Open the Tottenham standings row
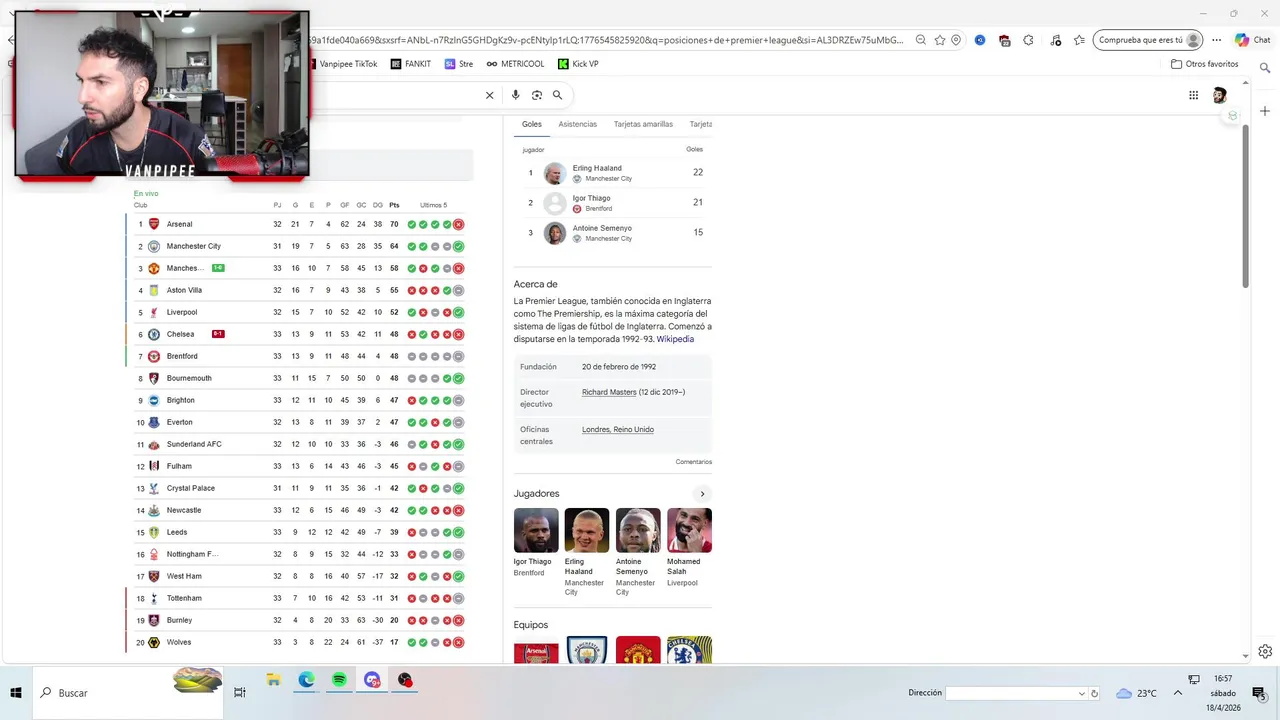The width and height of the screenshot is (1280, 720). (298, 598)
